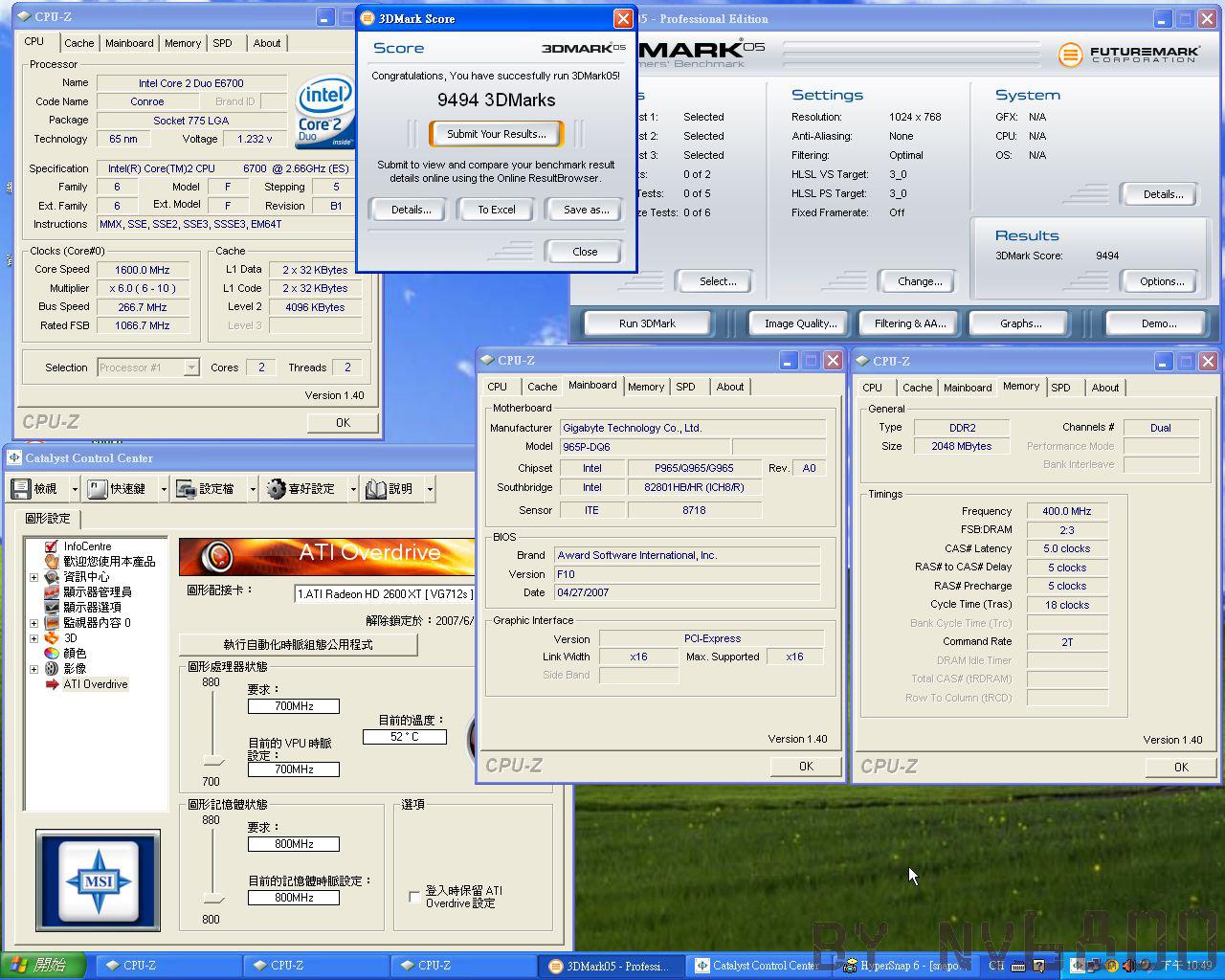
Task: Click the 圖形處理器 VPU clock slider handle
Action: point(213,761)
